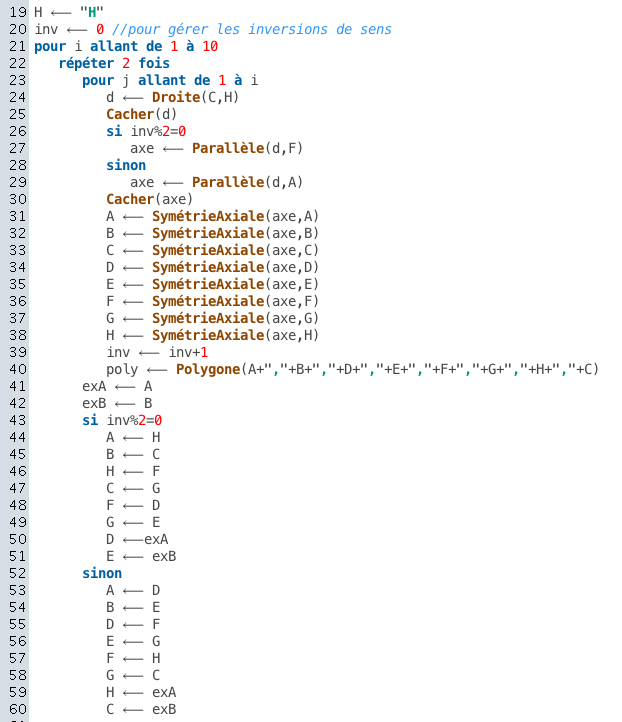Click the 'D ←exA' line 50
Viewport: 622px width, 722px height.
[137, 540]
